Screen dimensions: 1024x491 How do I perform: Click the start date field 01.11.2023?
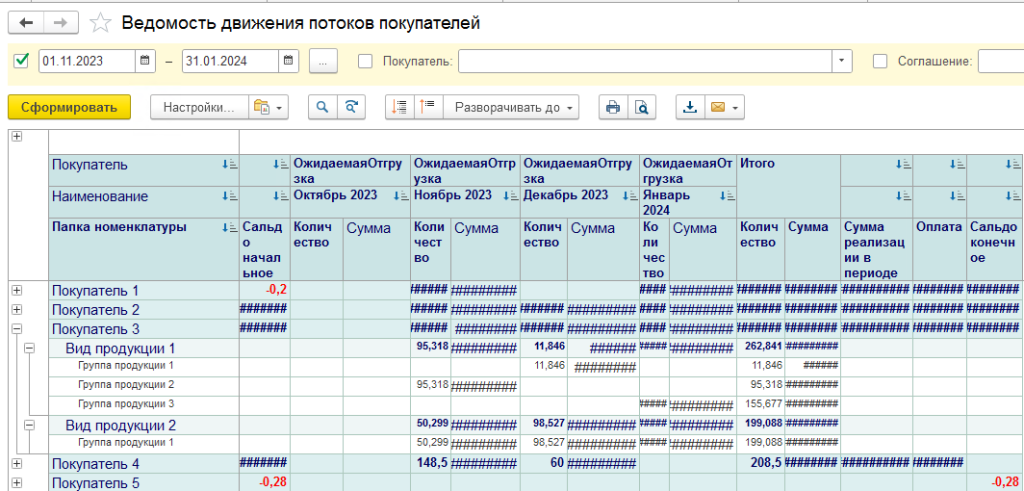point(88,61)
